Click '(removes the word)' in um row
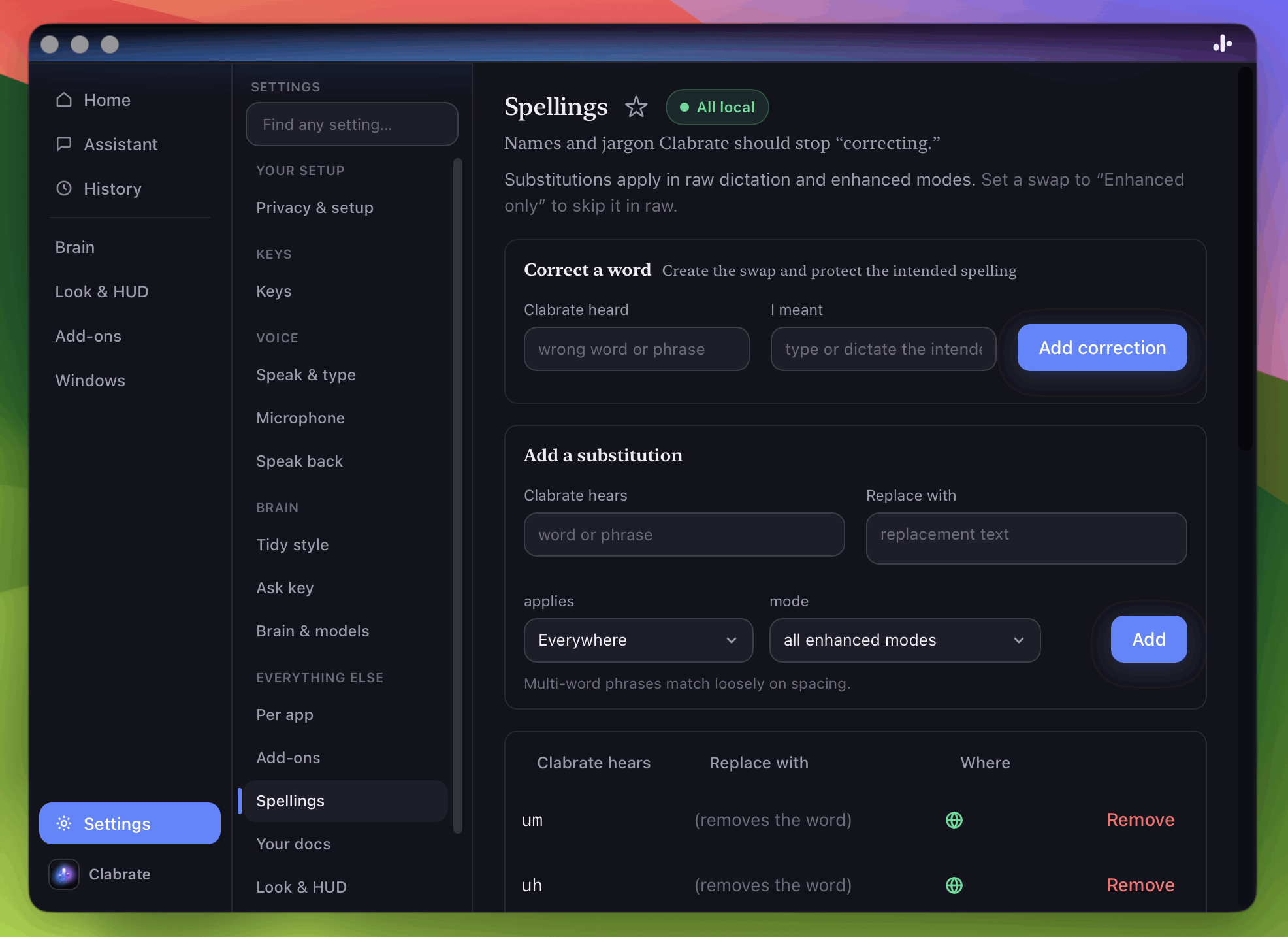This screenshot has height=937, width=1288. (x=773, y=819)
